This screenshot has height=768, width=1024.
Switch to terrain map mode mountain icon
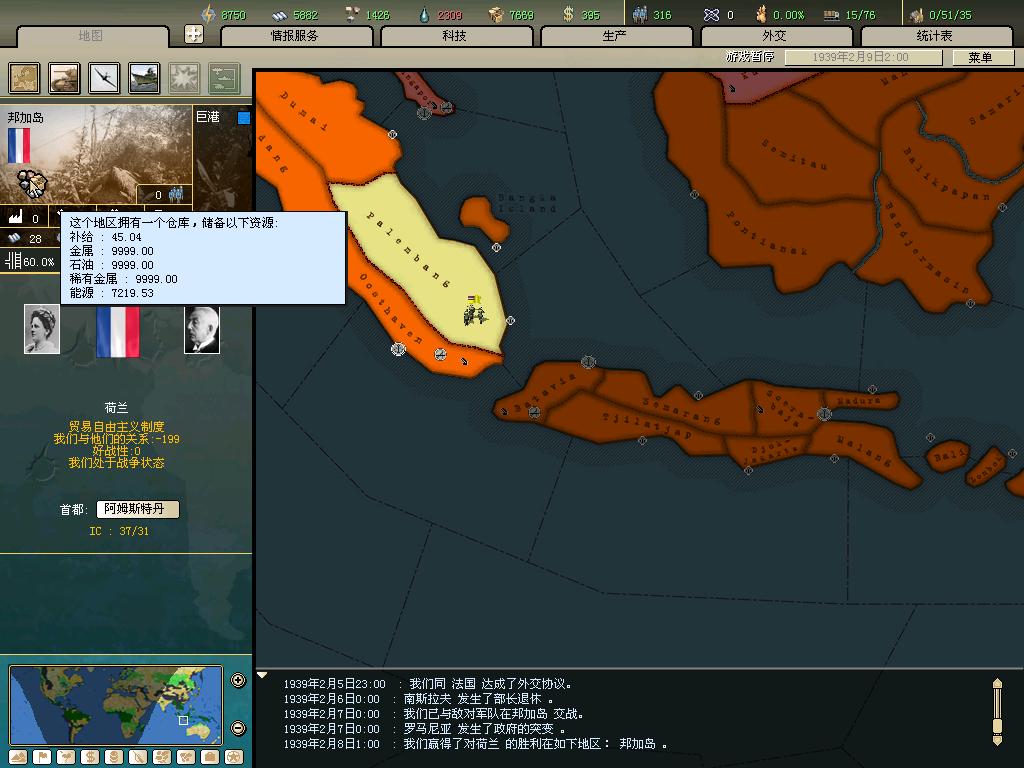(18, 757)
